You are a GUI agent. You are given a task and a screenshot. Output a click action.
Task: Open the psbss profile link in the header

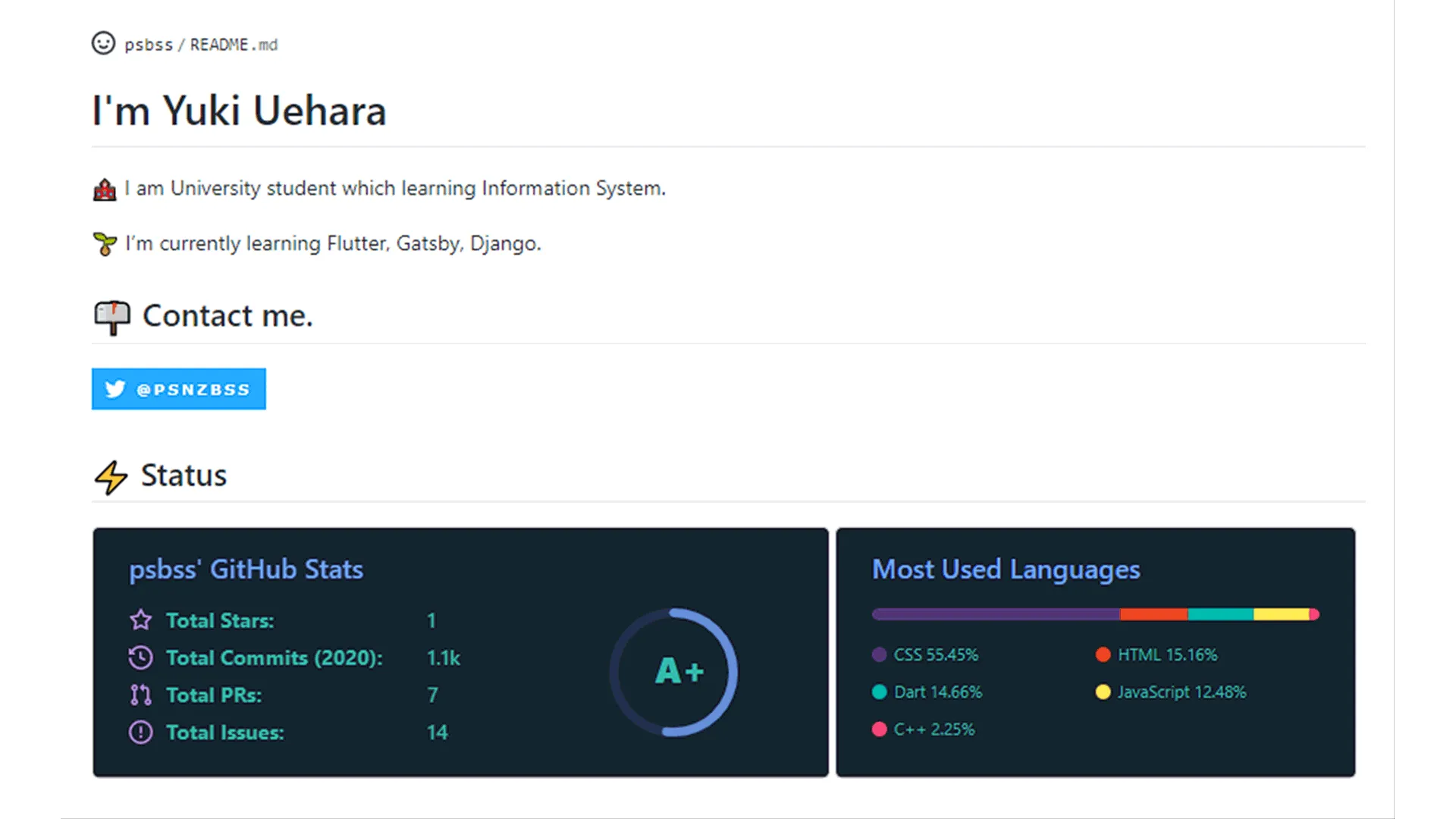[149, 45]
